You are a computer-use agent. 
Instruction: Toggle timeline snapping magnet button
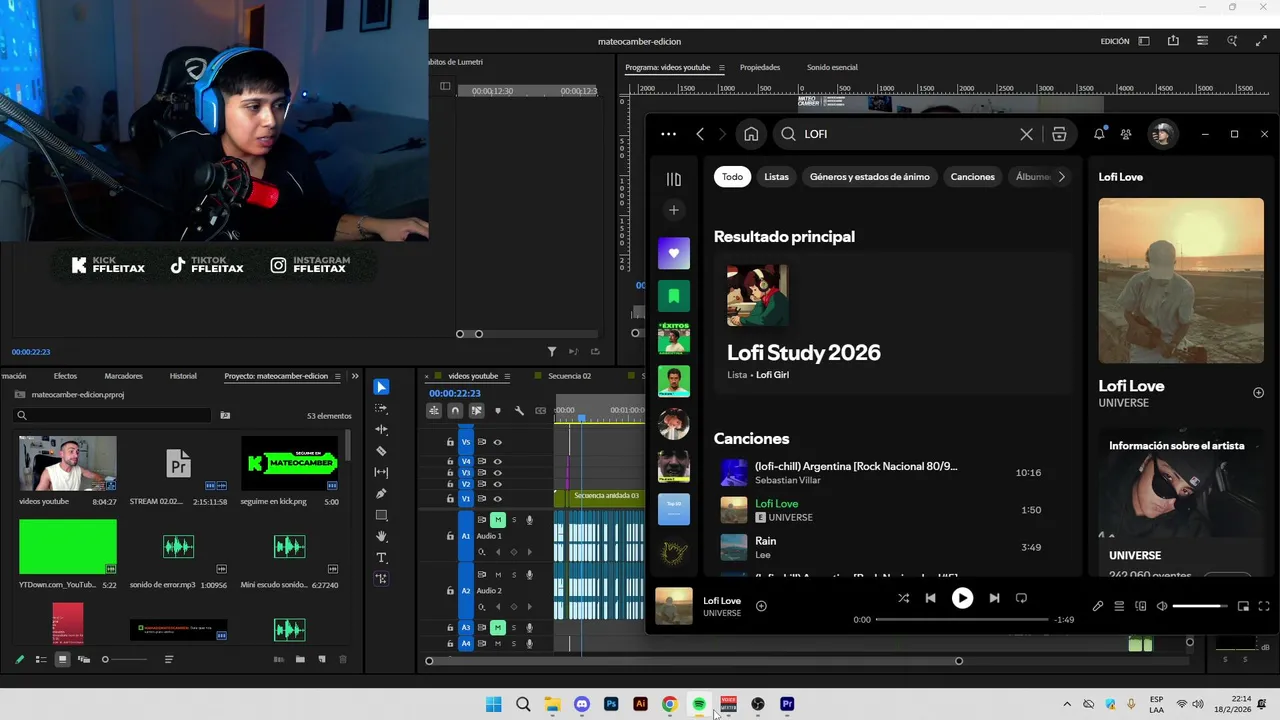(455, 411)
